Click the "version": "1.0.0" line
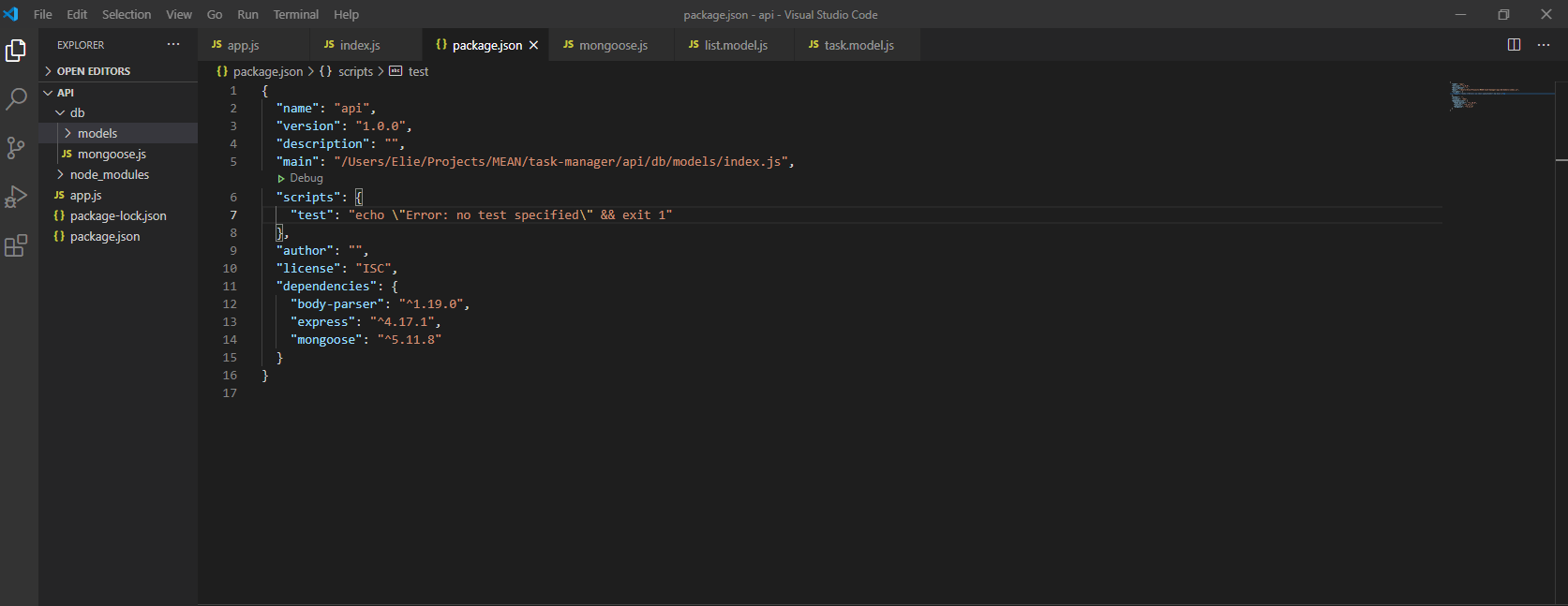The height and width of the screenshot is (606, 1568). 344,126
